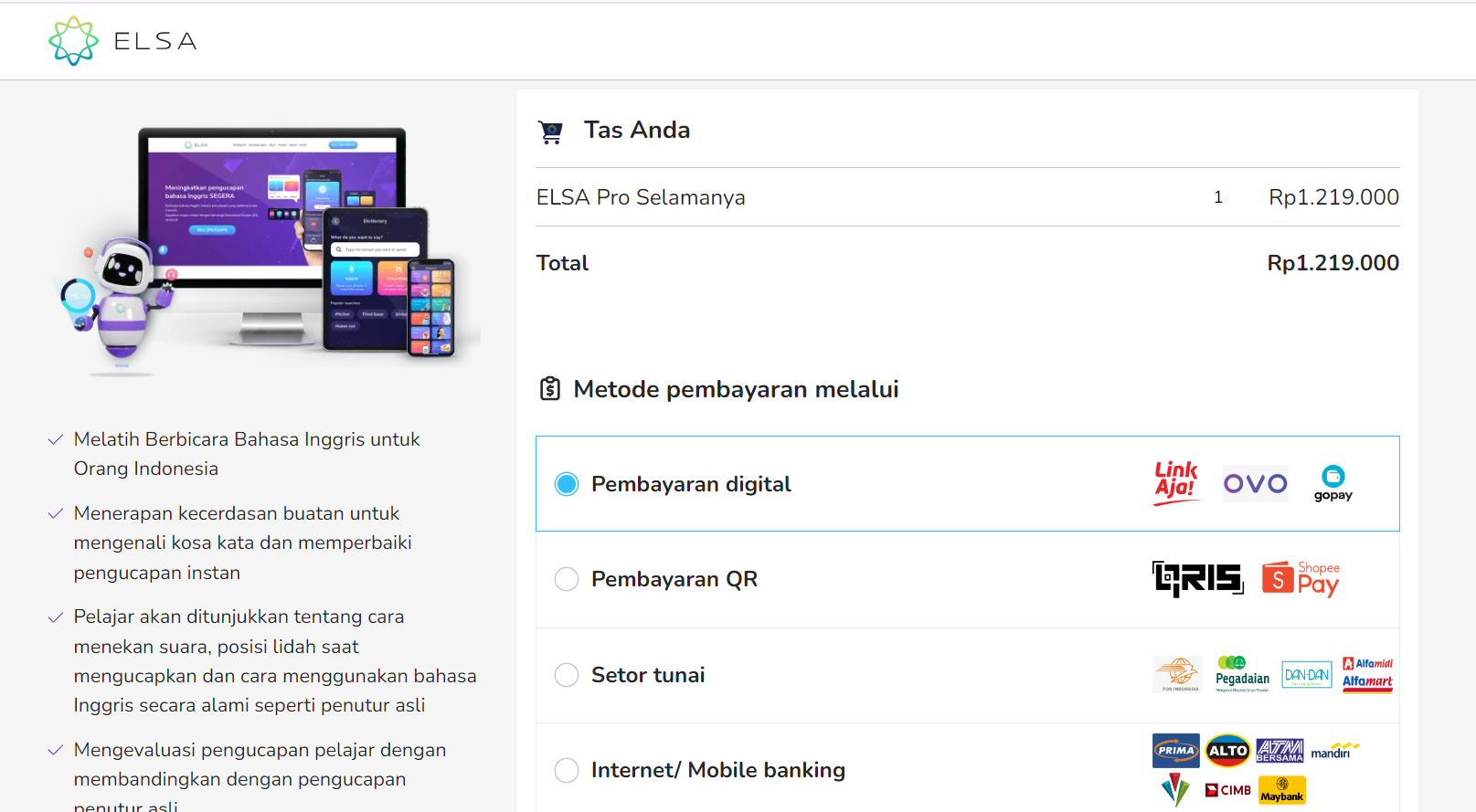The image size is (1476, 812).
Task: Pick the Internet/ Mobile banking radio button
Action: (567, 770)
